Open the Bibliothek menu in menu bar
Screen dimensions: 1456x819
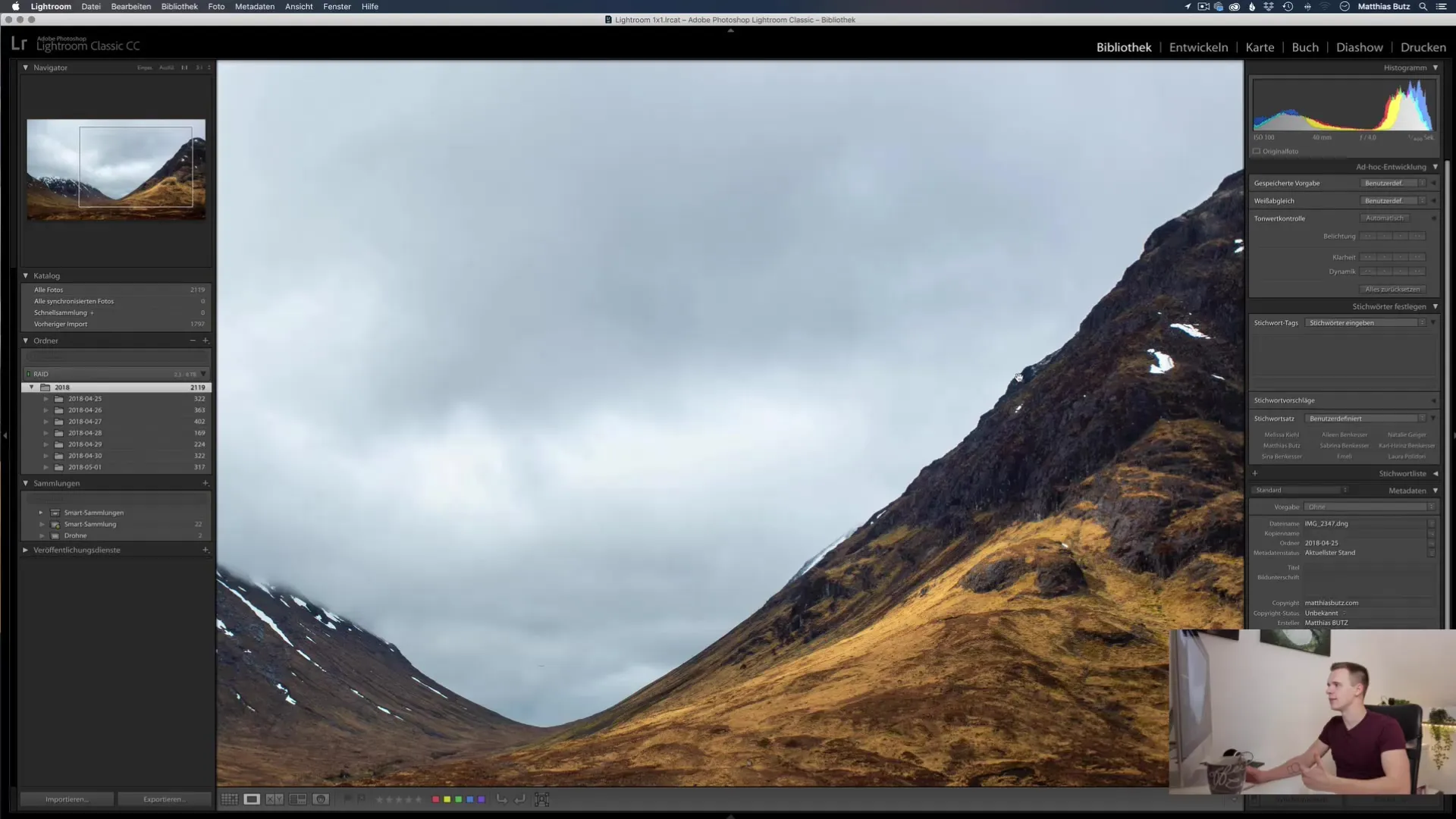pyautogui.click(x=179, y=7)
